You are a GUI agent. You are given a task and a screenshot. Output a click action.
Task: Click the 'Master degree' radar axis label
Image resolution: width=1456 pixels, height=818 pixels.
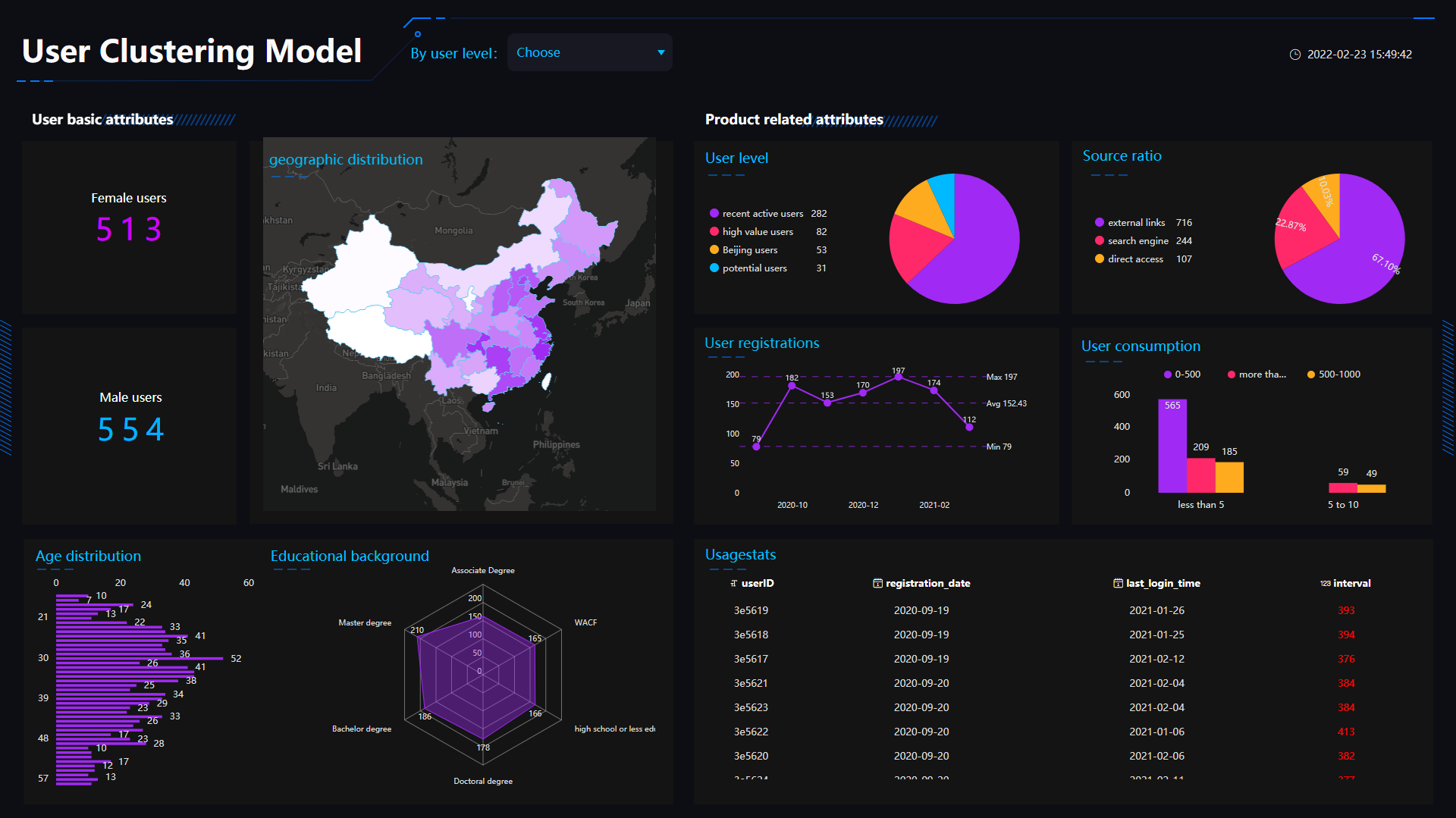[x=365, y=622]
